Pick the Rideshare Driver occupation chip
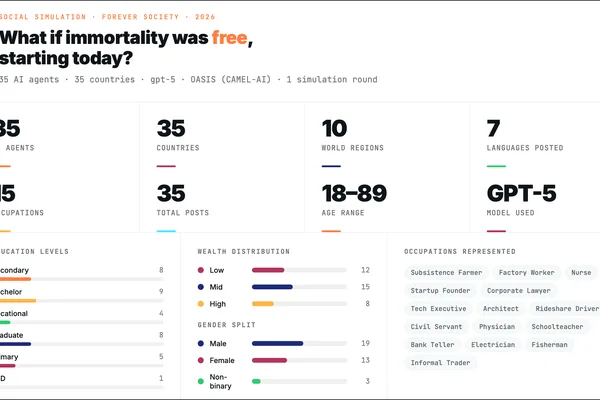 (x=567, y=309)
